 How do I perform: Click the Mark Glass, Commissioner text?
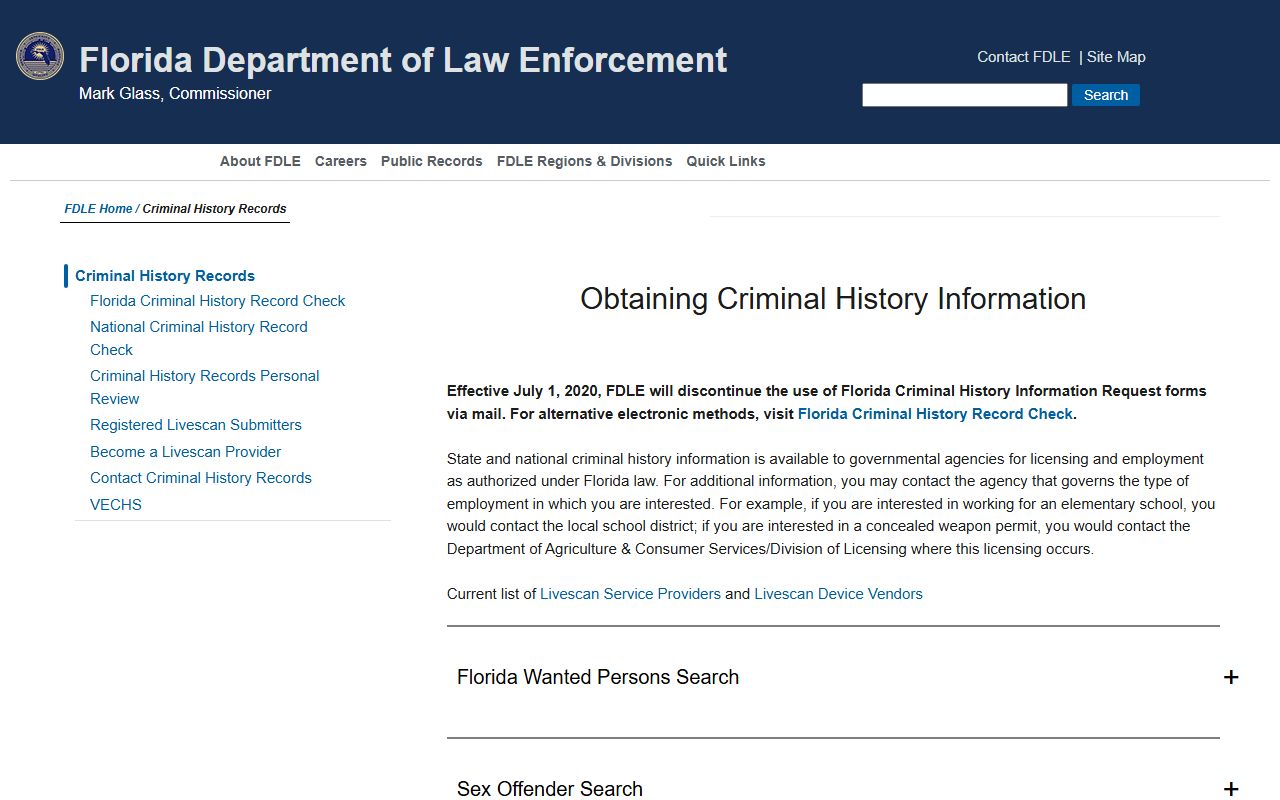[175, 94]
